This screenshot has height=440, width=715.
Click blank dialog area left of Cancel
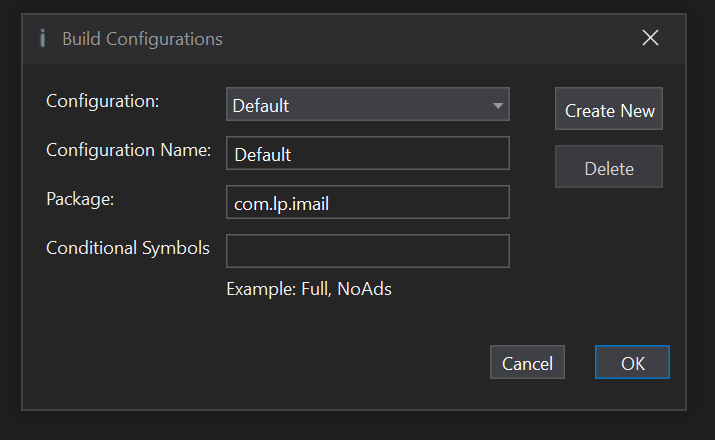[250, 363]
